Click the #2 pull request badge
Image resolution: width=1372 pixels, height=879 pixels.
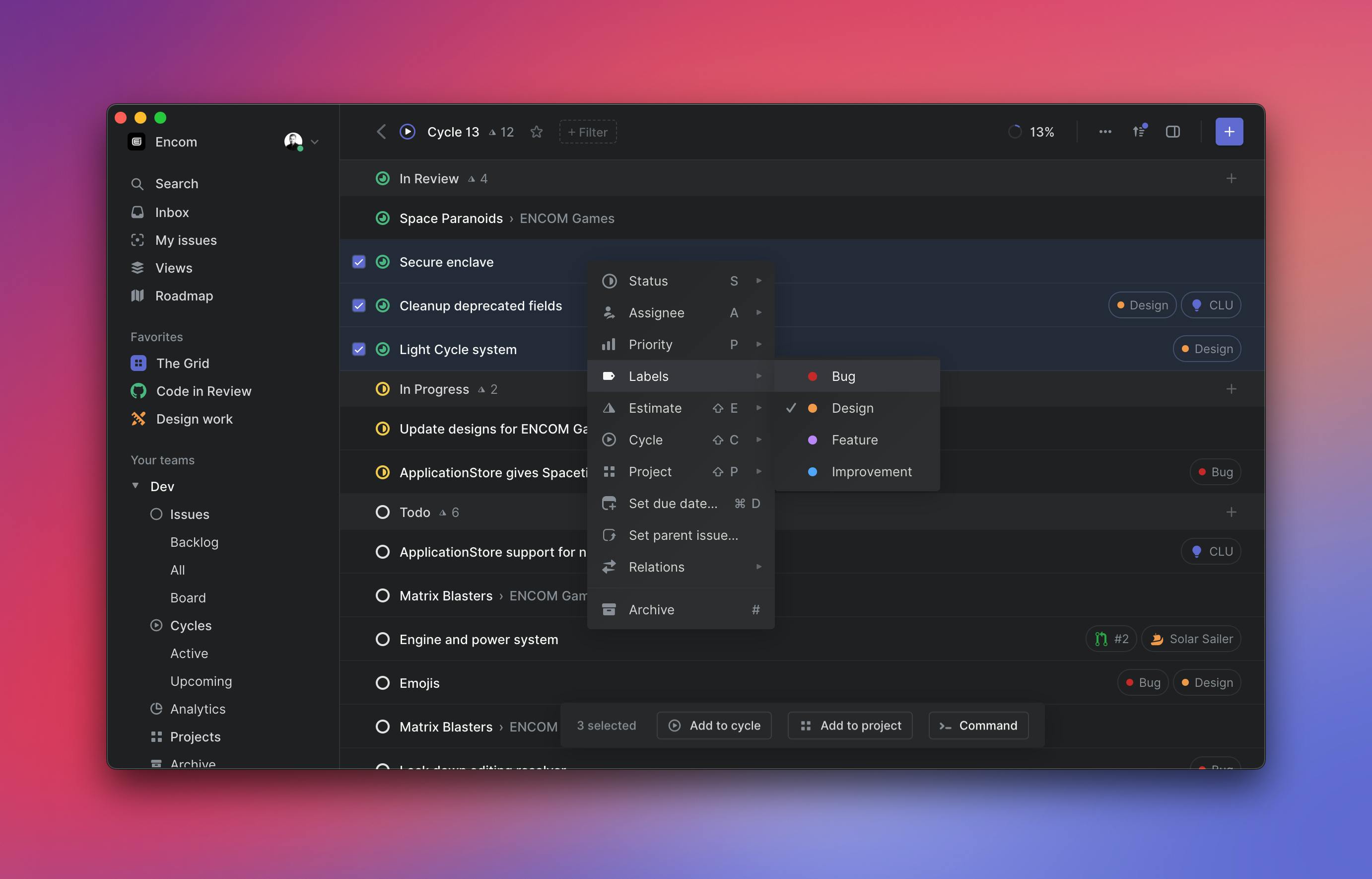1111,639
